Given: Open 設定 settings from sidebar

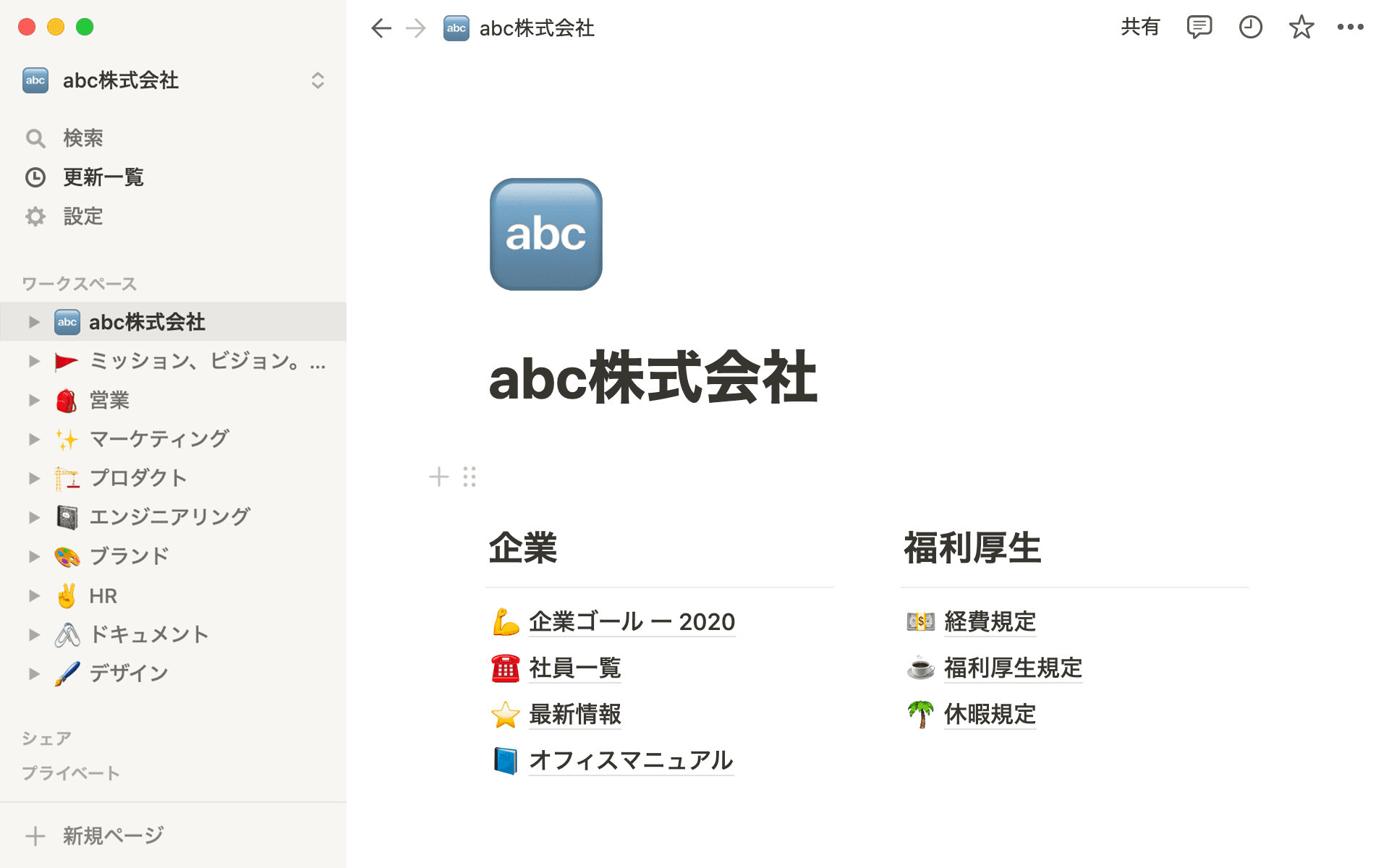Looking at the screenshot, I should (x=83, y=216).
